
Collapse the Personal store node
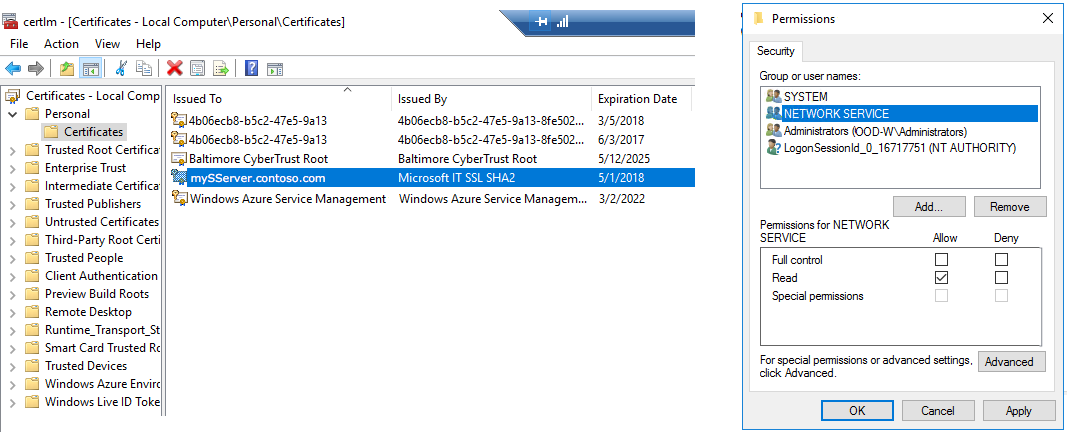12,114
